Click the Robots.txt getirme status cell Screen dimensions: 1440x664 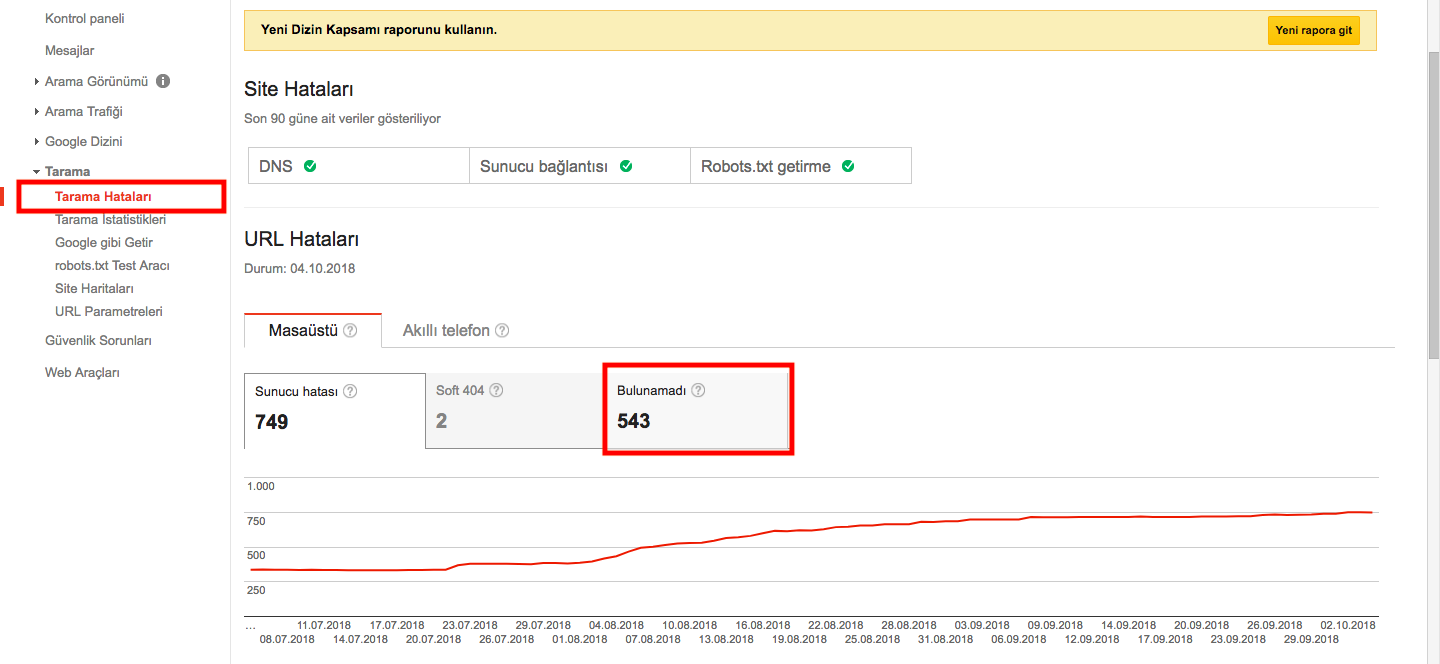click(801, 166)
